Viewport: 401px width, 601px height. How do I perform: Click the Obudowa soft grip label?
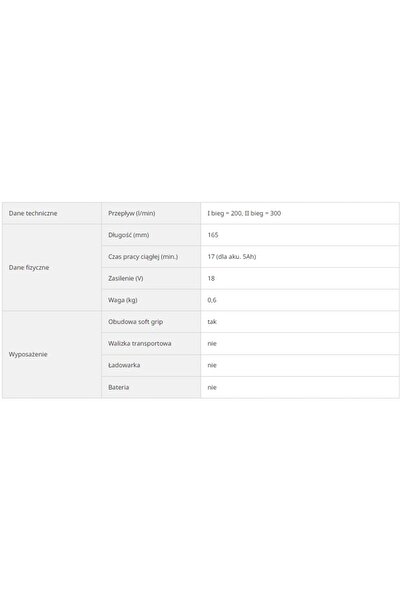(136, 322)
